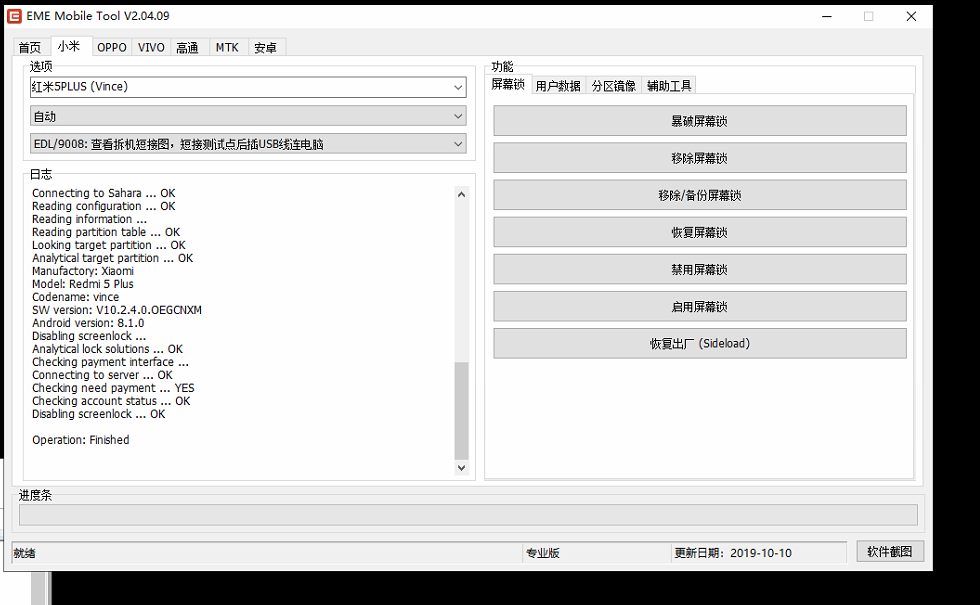
Task: Open the 辅助工具 function tab
Action: (x=669, y=86)
